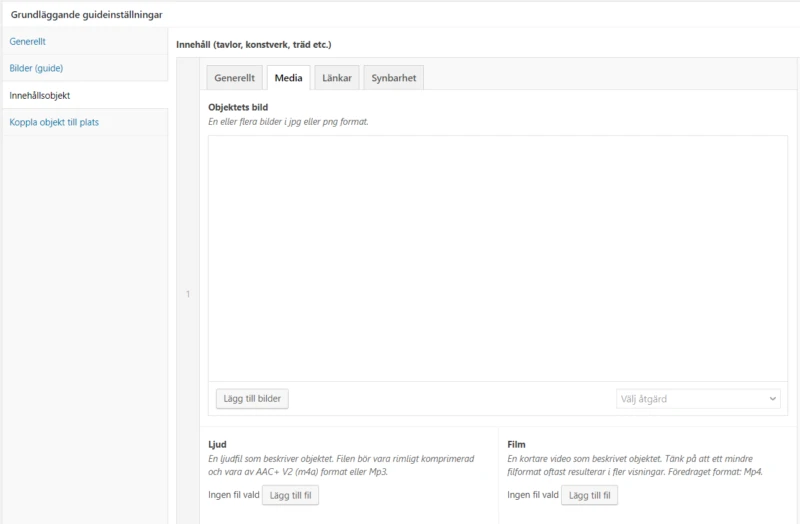Open the Välj åtgärd dropdown
The width and height of the screenshot is (800, 524).
point(698,399)
